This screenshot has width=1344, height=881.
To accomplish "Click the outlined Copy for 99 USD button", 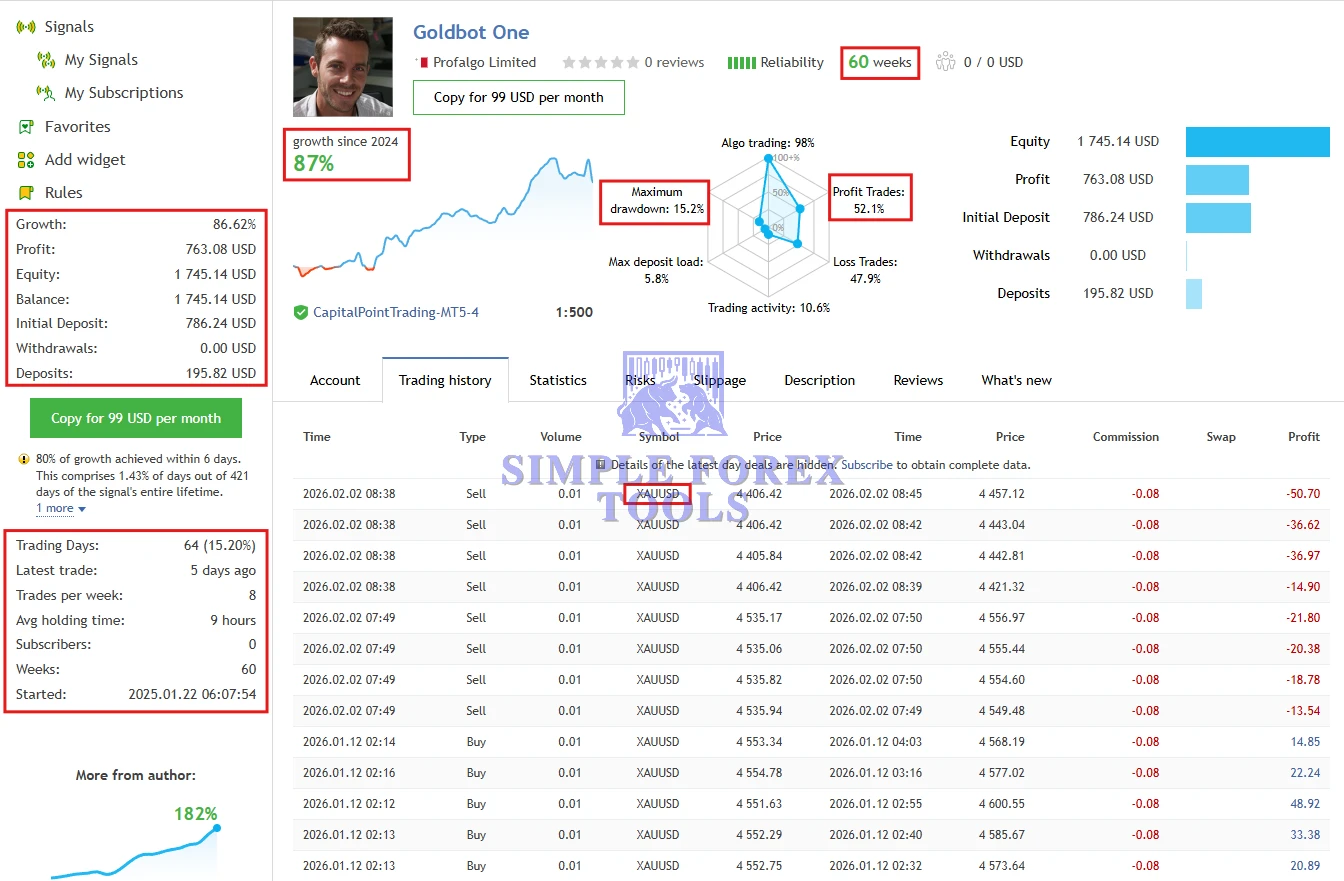I will [x=518, y=97].
